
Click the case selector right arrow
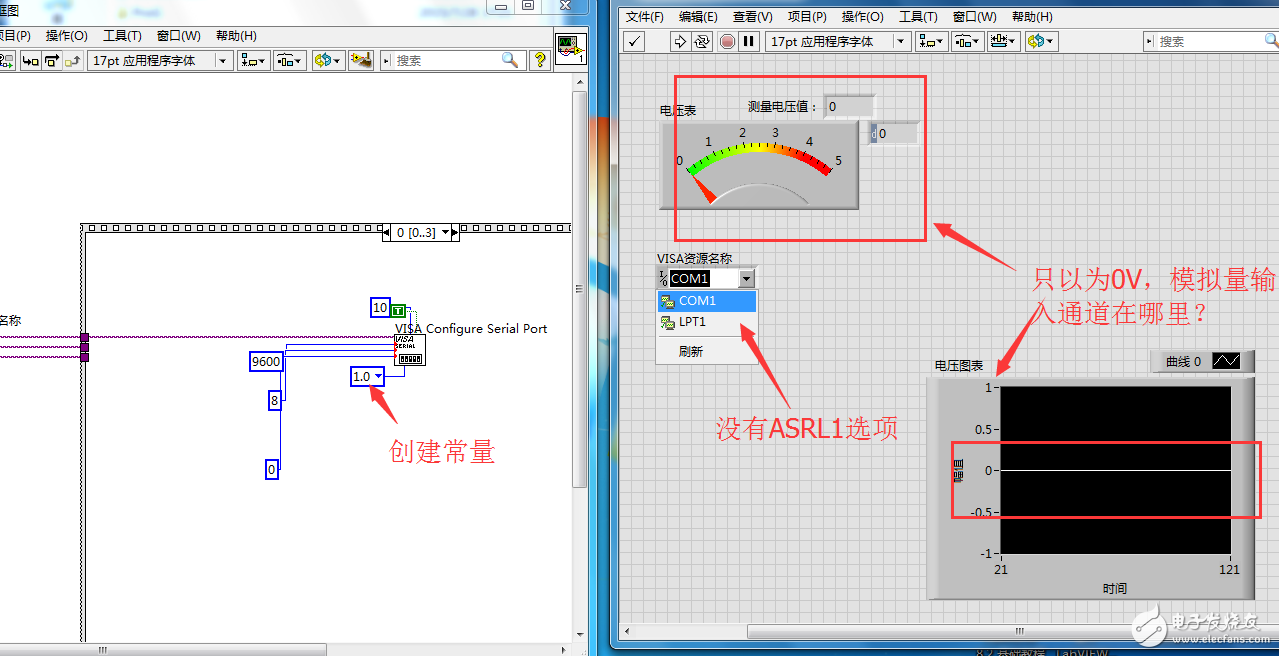[455, 233]
